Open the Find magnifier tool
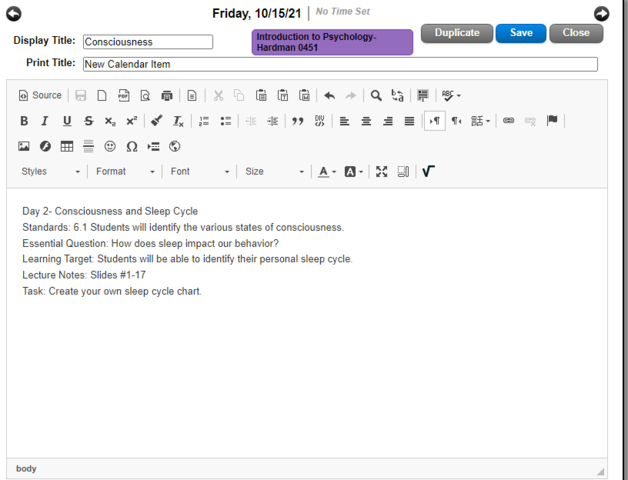The width and height of the screenshot is (628, 480). point(376,95)
